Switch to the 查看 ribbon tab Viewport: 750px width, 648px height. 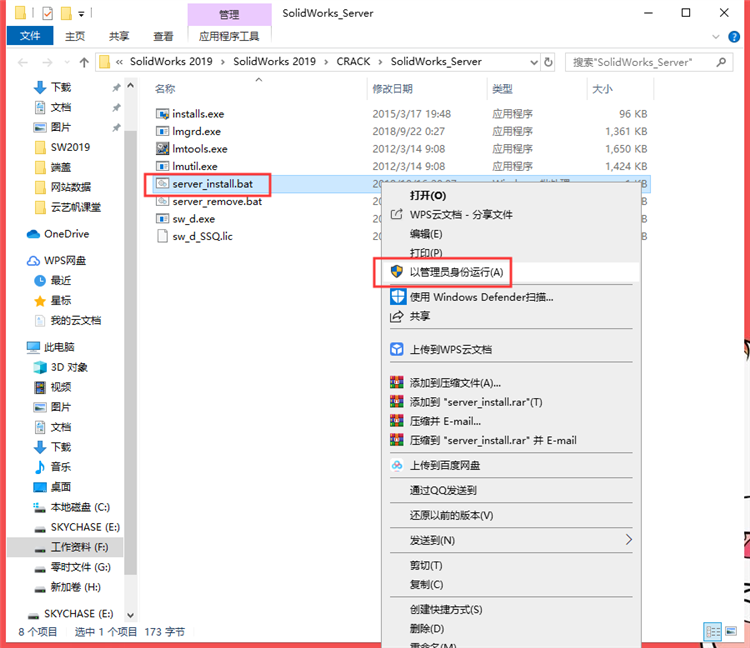point(163,36)
